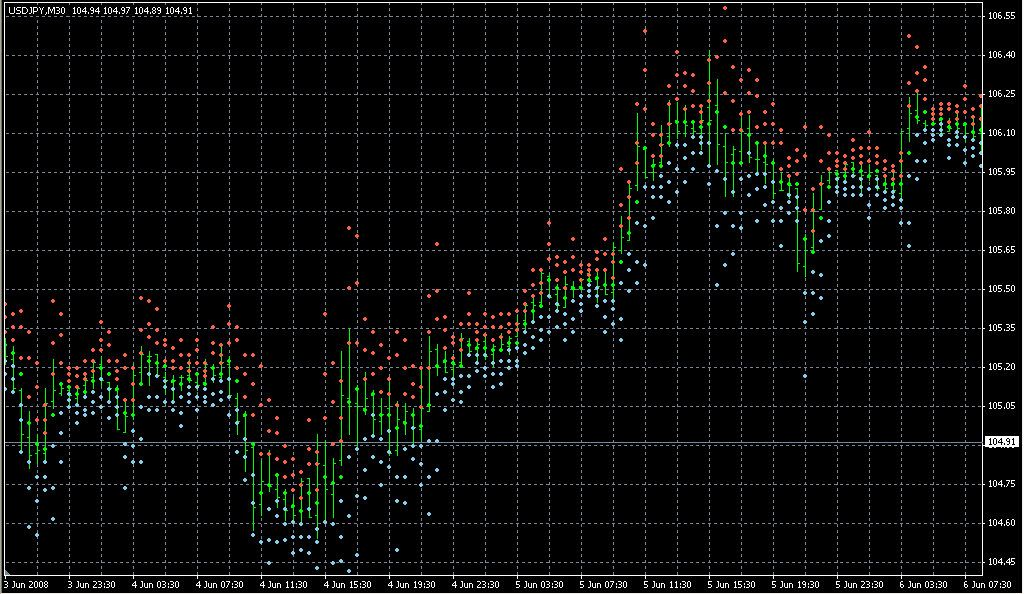The height and width of the screenshot is (594, 1024).
Task: Click the 6 Jun 07:30 time label
Action: click(988, 585)
